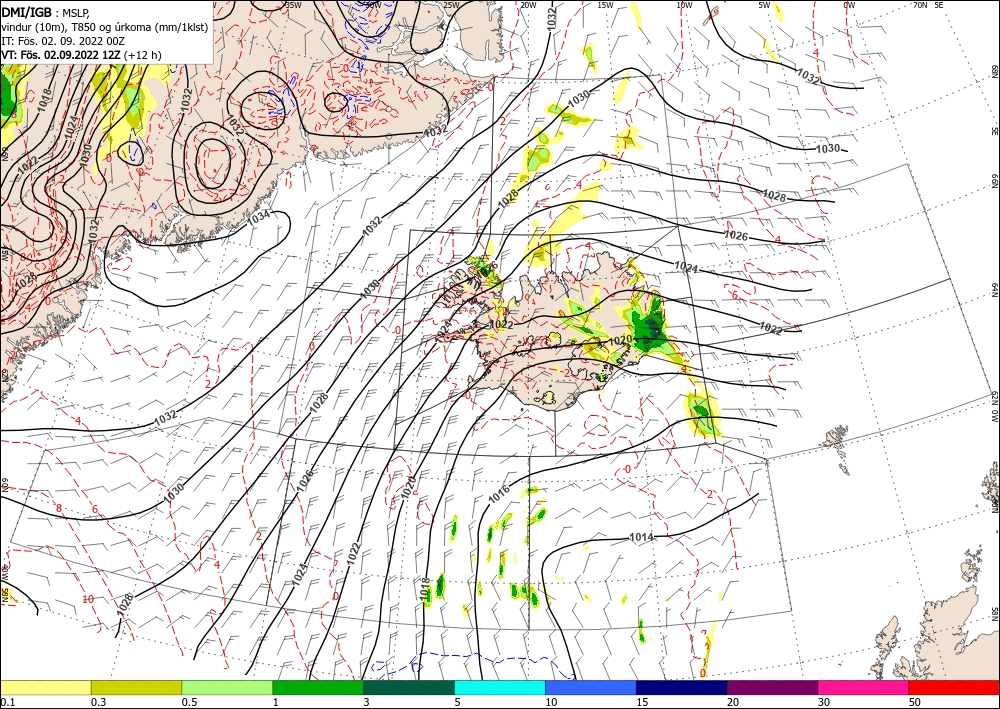Select the 'IT: Fös. 02. 09. 2022 00Z' line
1000x709 pixels.
(x=62, y=41)
